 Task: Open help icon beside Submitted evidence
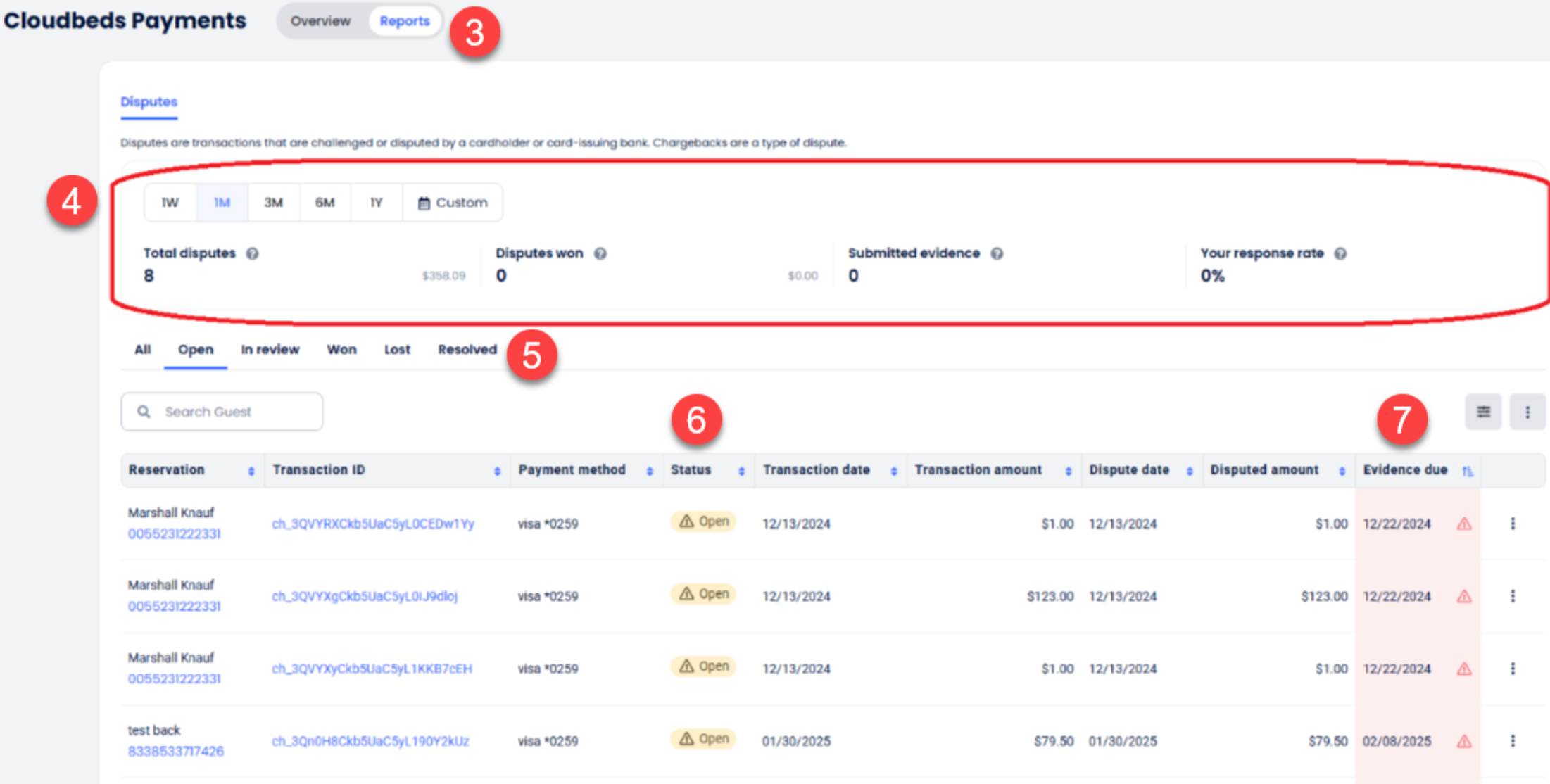click(997, 253)
